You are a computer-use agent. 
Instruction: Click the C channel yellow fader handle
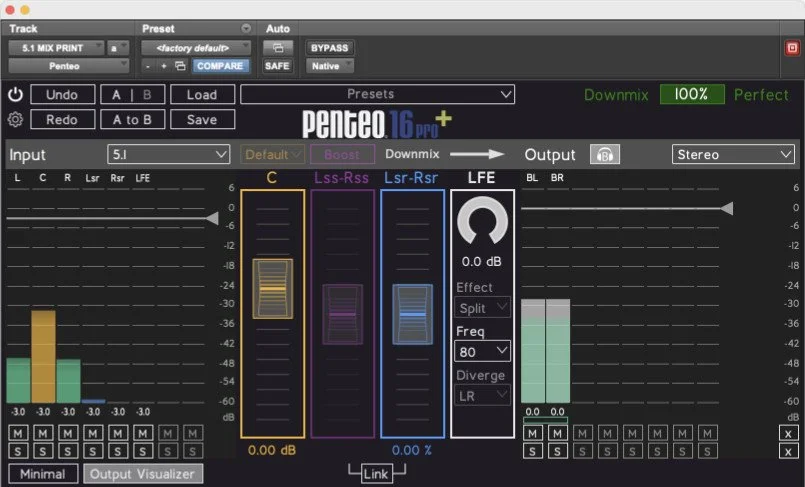273,289
